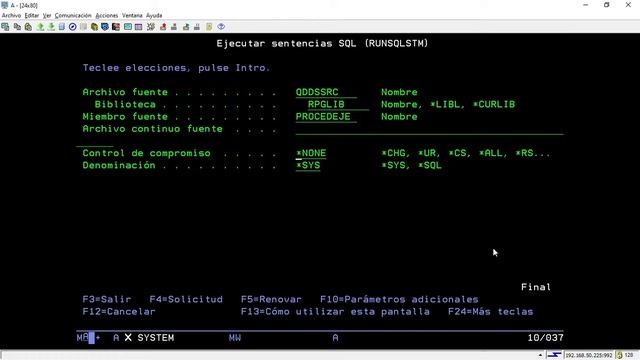
Task: Click the IP address in the status bar
Action: pos(589,356)
